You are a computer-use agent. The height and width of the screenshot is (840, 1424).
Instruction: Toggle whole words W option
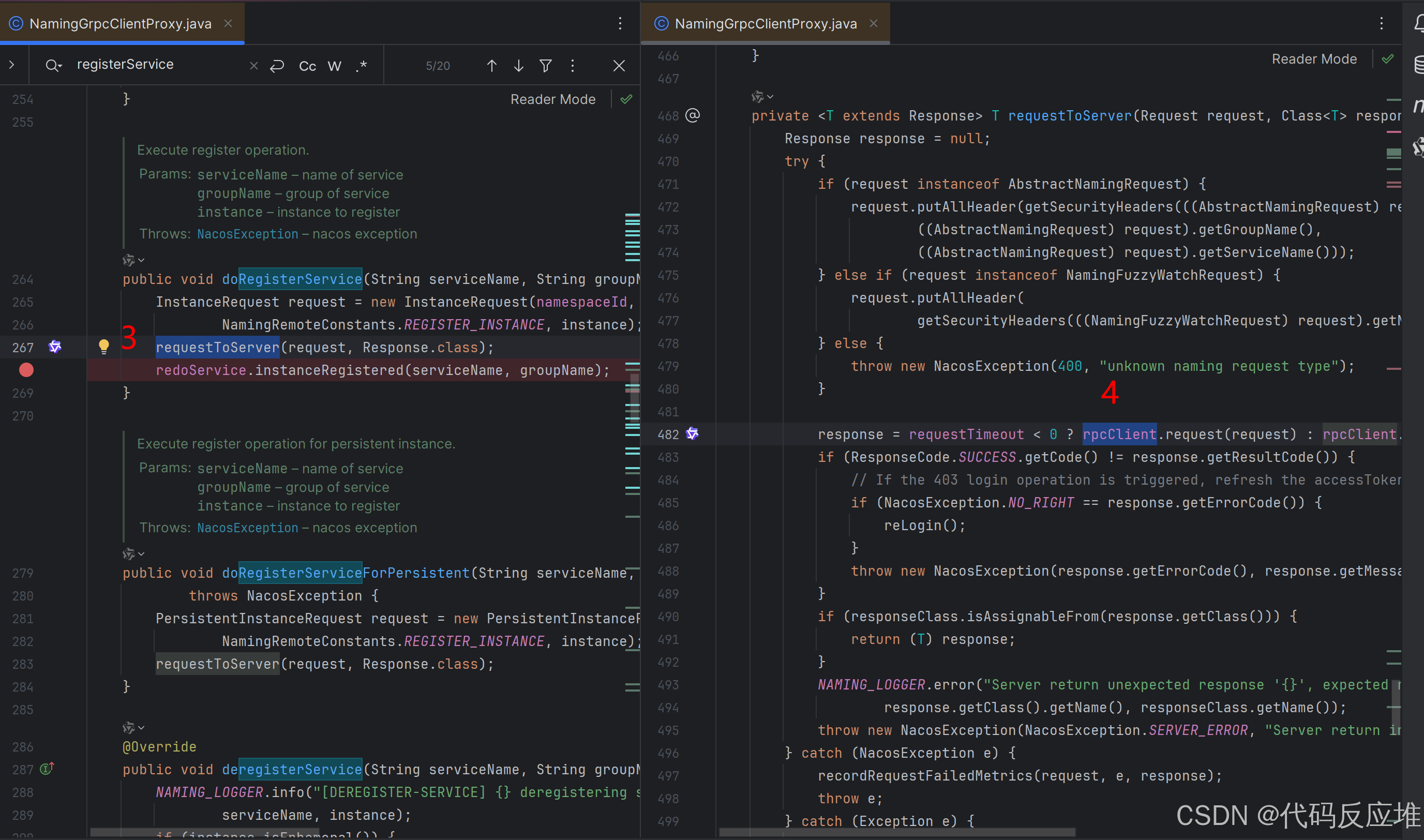click(x=335, y=66)
